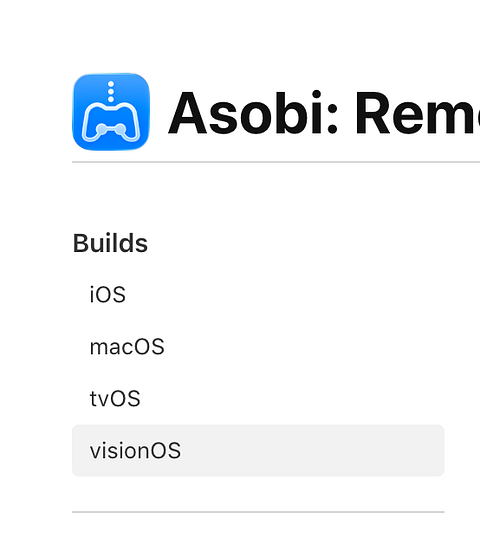Click the Builds label above iOS
This screenshot has width=480, height=551.
pos(110,243)
